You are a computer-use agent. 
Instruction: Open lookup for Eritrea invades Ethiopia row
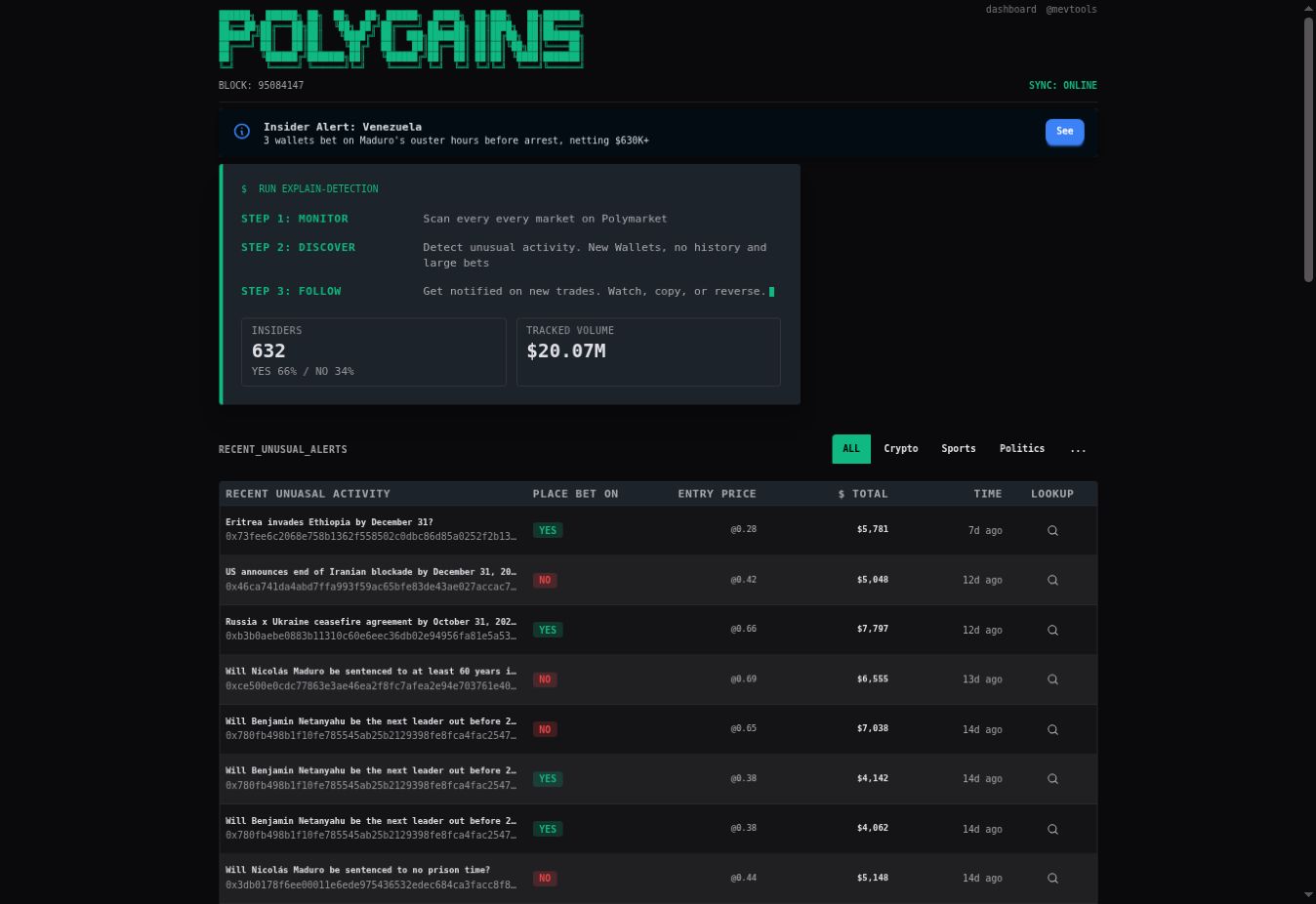click(x=1052, y=530)
